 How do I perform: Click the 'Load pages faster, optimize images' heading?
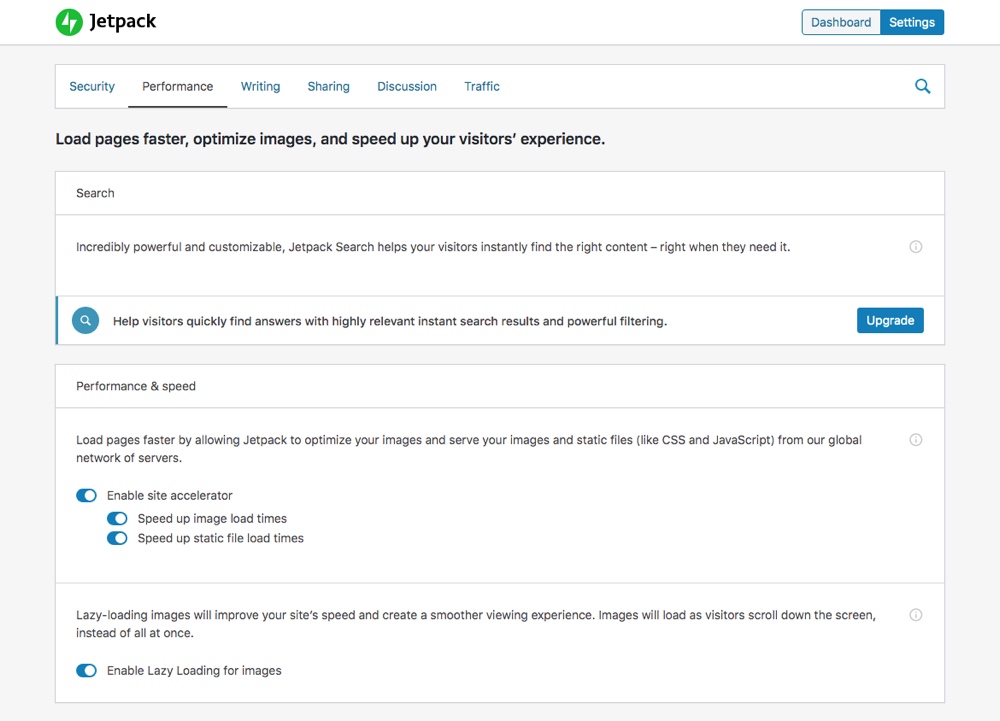pyautogui.click(x=330, y=139)
